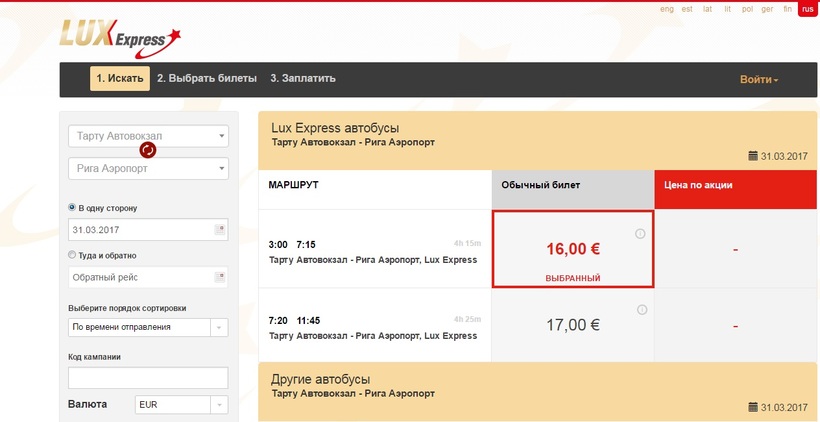Image resolution: width=820 pixels, height=422 pixels.
Task: Select the 17,00 € regular ticket
Action: point(573,325)
